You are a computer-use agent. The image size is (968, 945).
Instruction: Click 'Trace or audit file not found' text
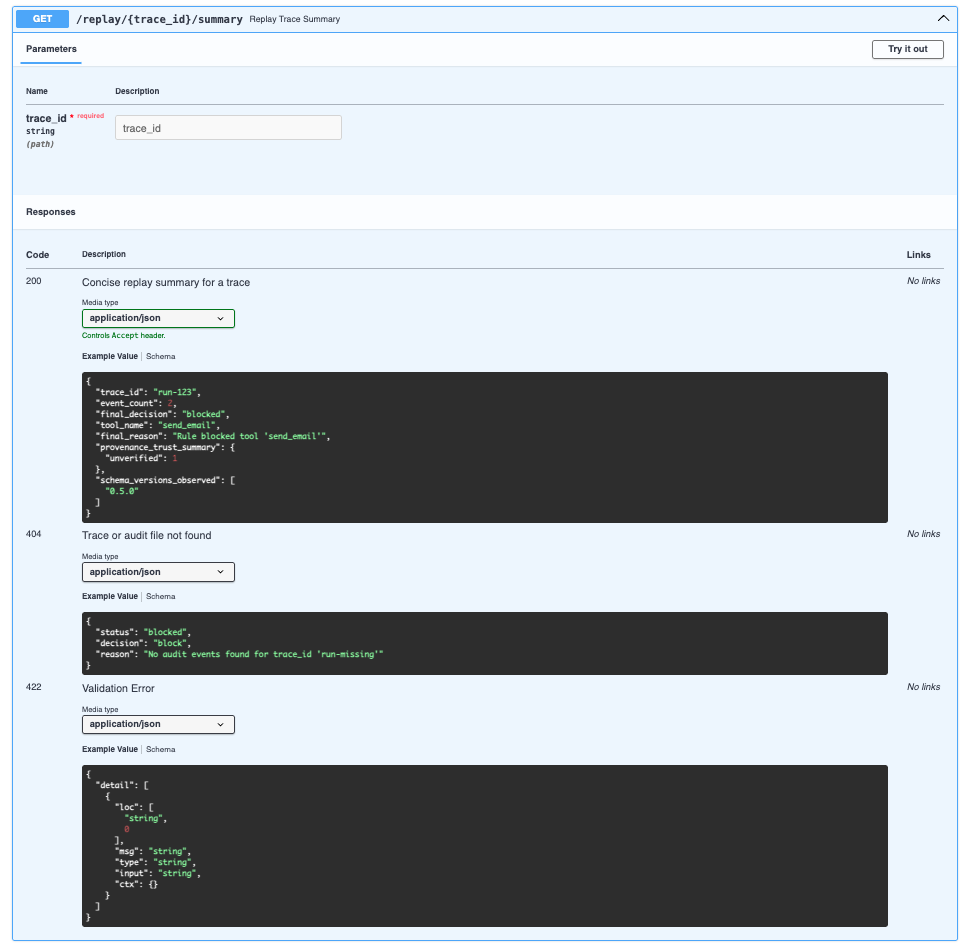coord(146,535)
